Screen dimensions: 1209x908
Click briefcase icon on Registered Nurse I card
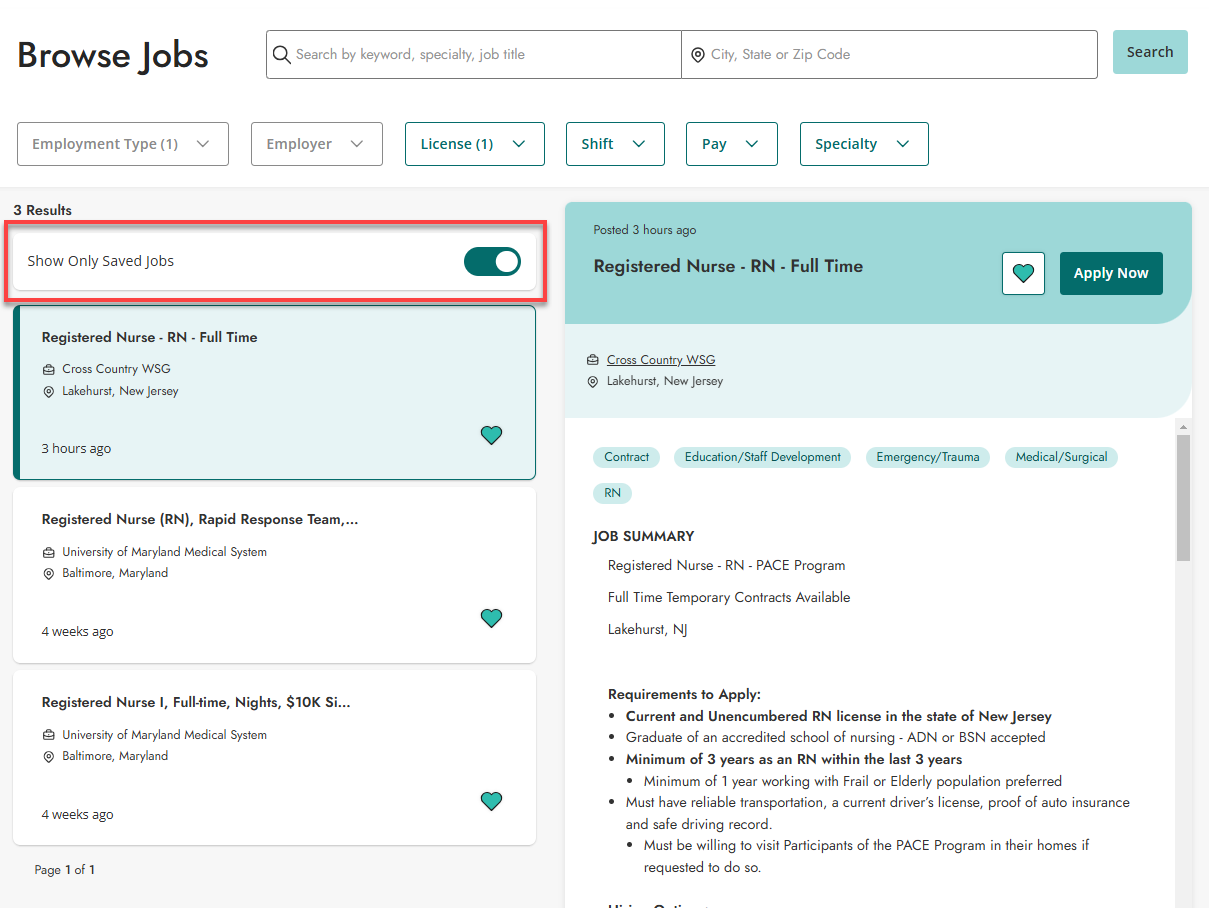click(48, 735)
